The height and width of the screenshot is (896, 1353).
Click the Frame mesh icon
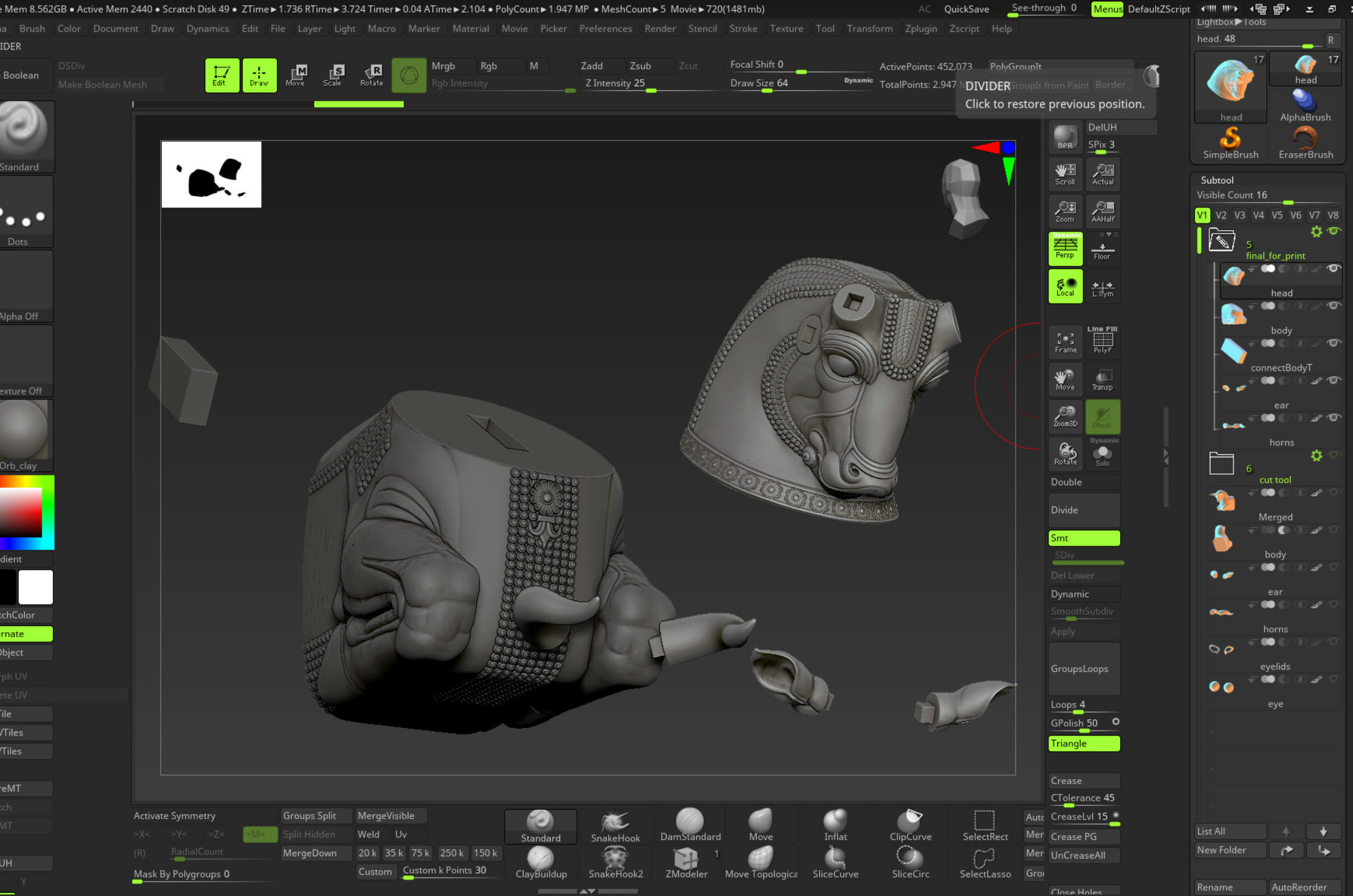point(1065,342)
